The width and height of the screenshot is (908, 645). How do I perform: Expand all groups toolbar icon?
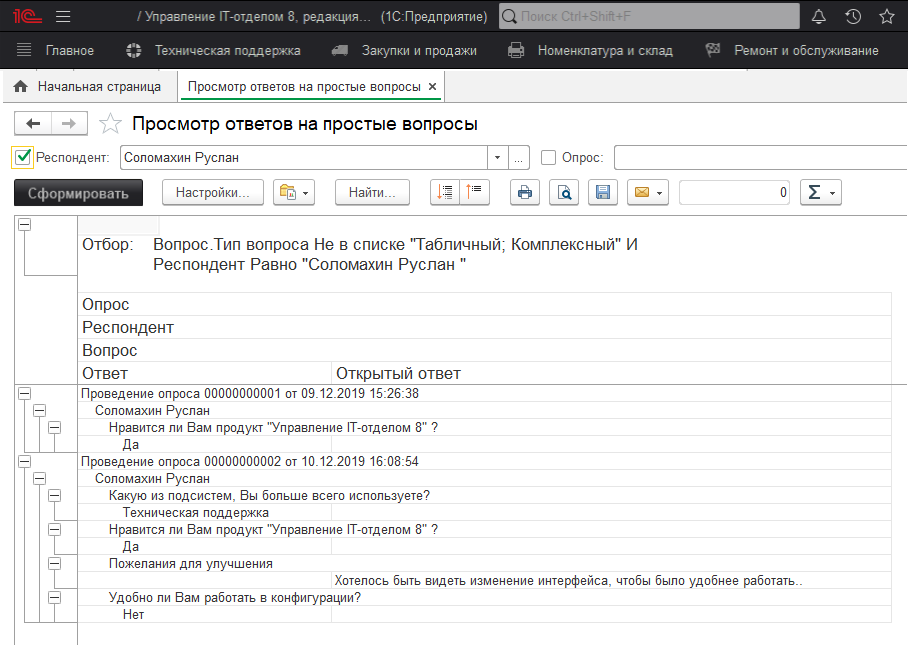click(x=446, y=192)
